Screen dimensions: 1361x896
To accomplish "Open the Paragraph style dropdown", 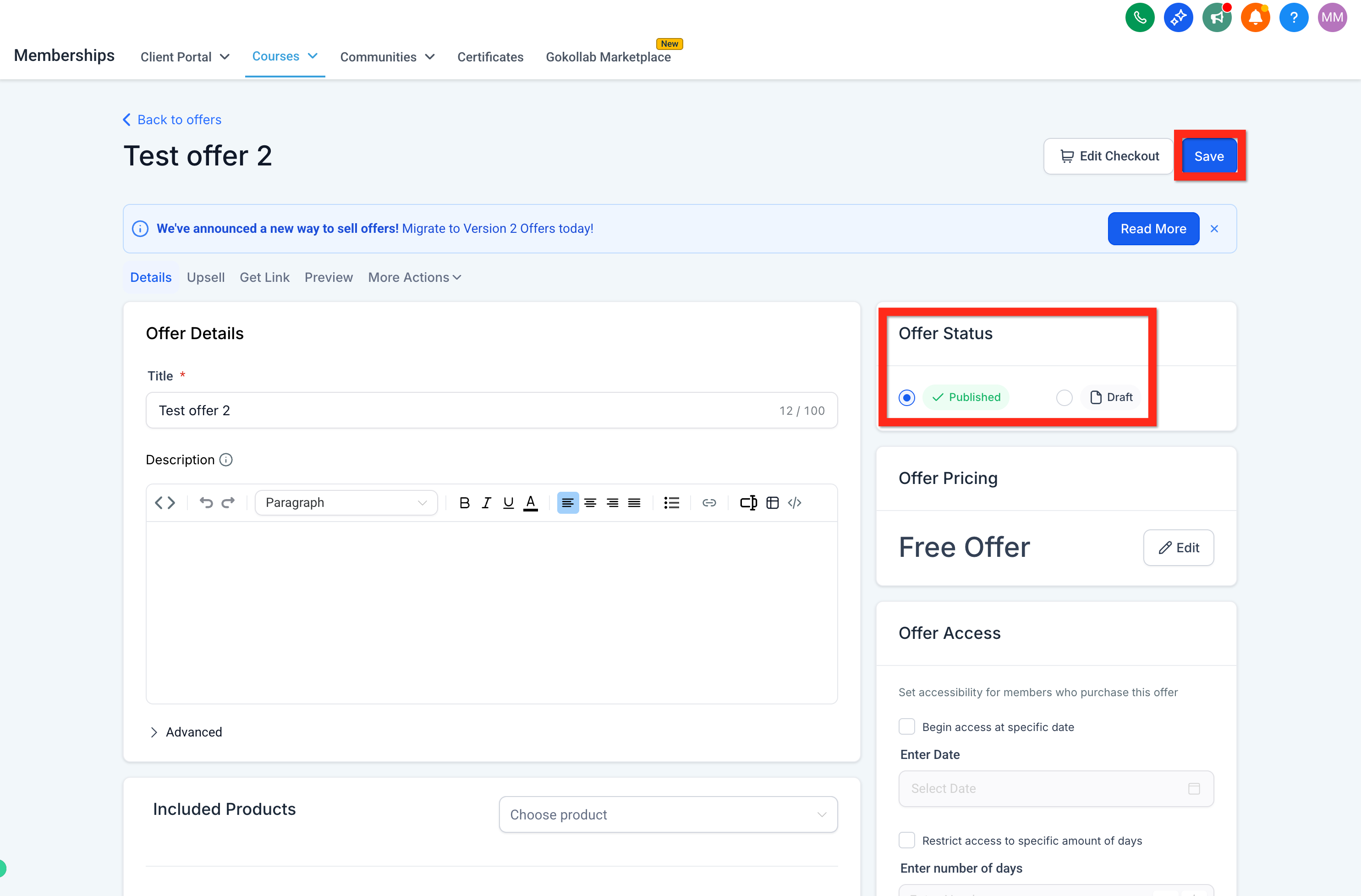I will pyautogui.click(x=346, y=503).
